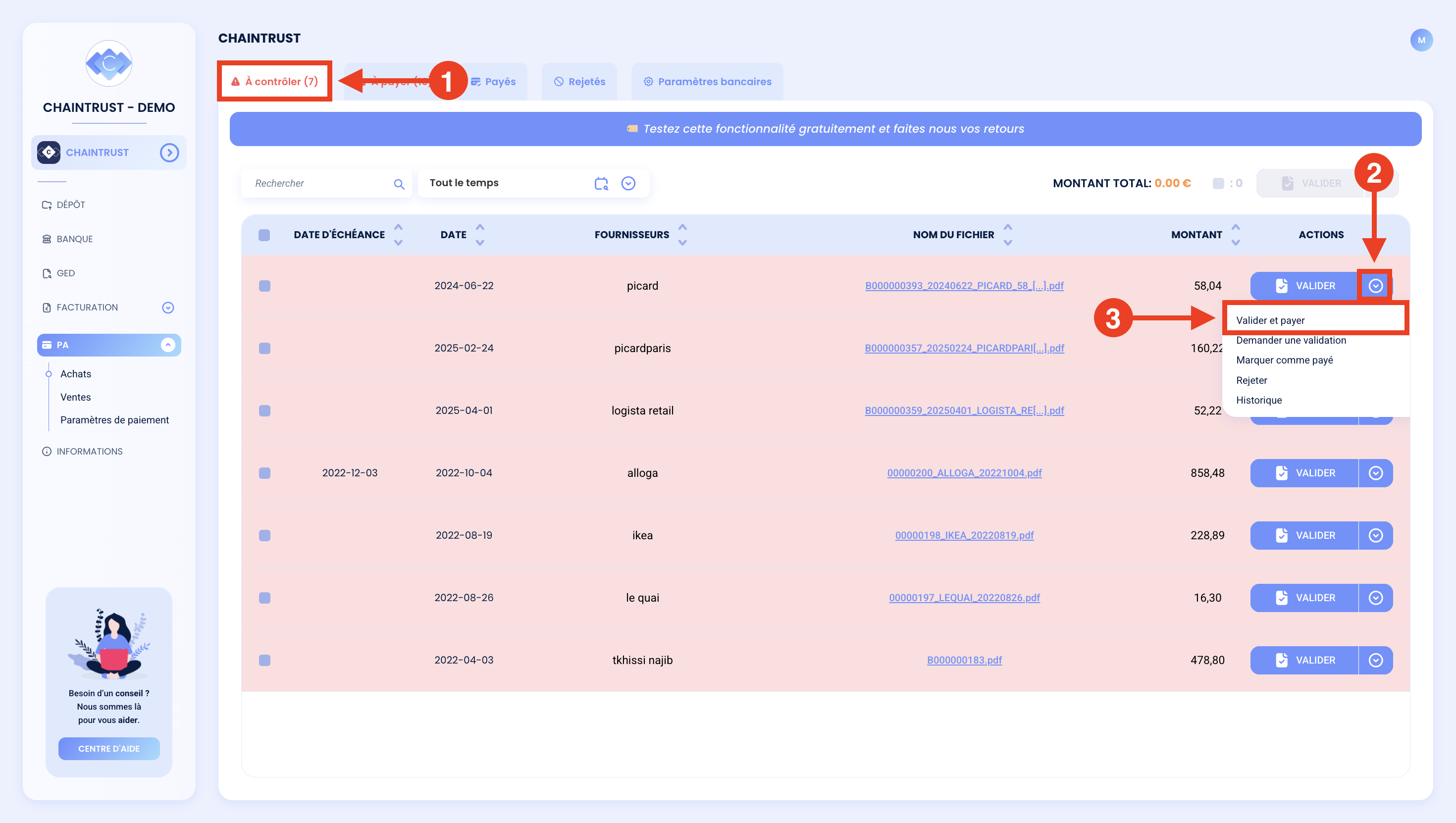The image size is (1456, 823).
Task: Open picard row actions dropdown arrow
Action: point(1375,285)
